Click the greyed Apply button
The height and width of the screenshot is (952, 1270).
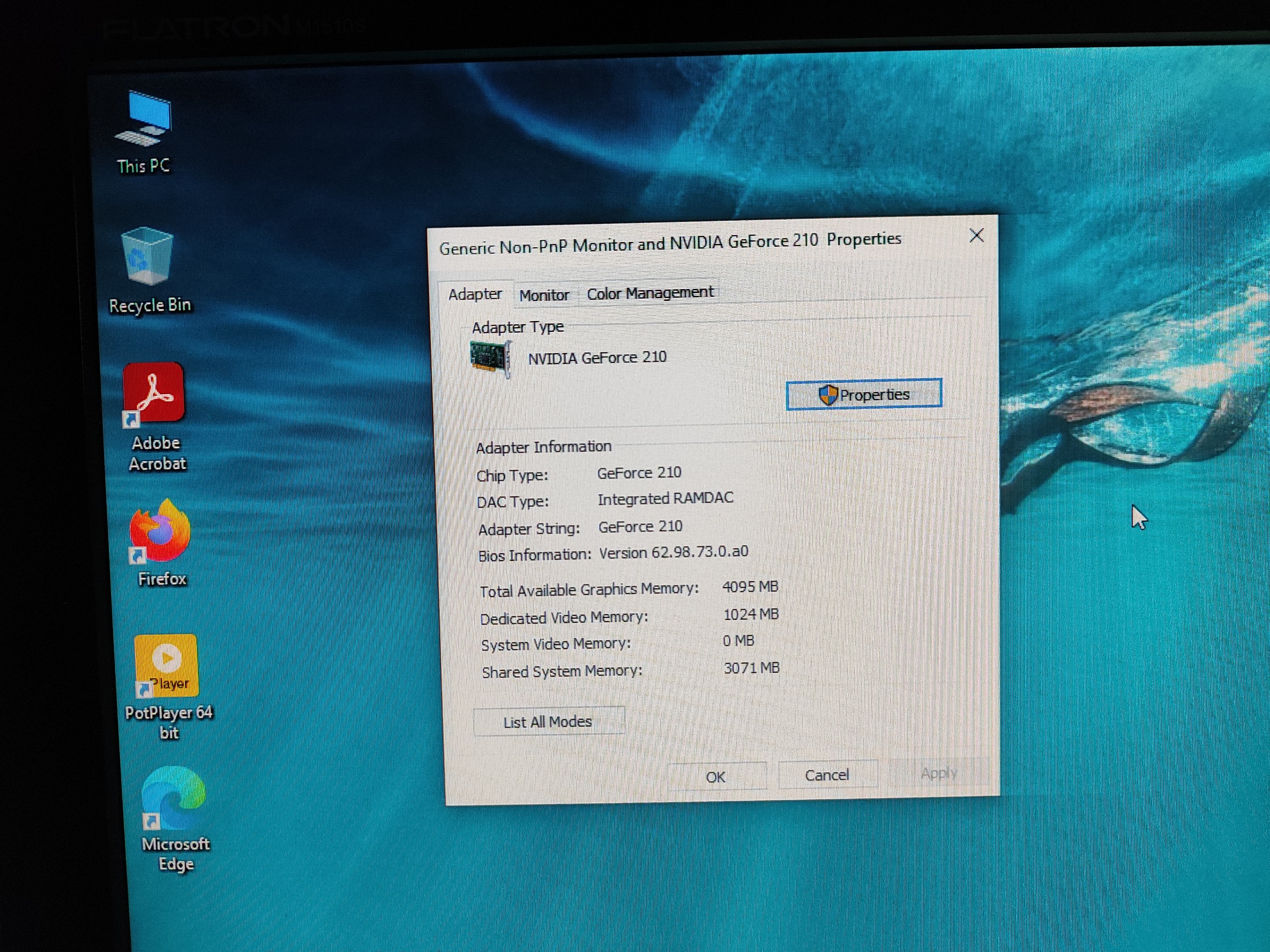point(938,773)
